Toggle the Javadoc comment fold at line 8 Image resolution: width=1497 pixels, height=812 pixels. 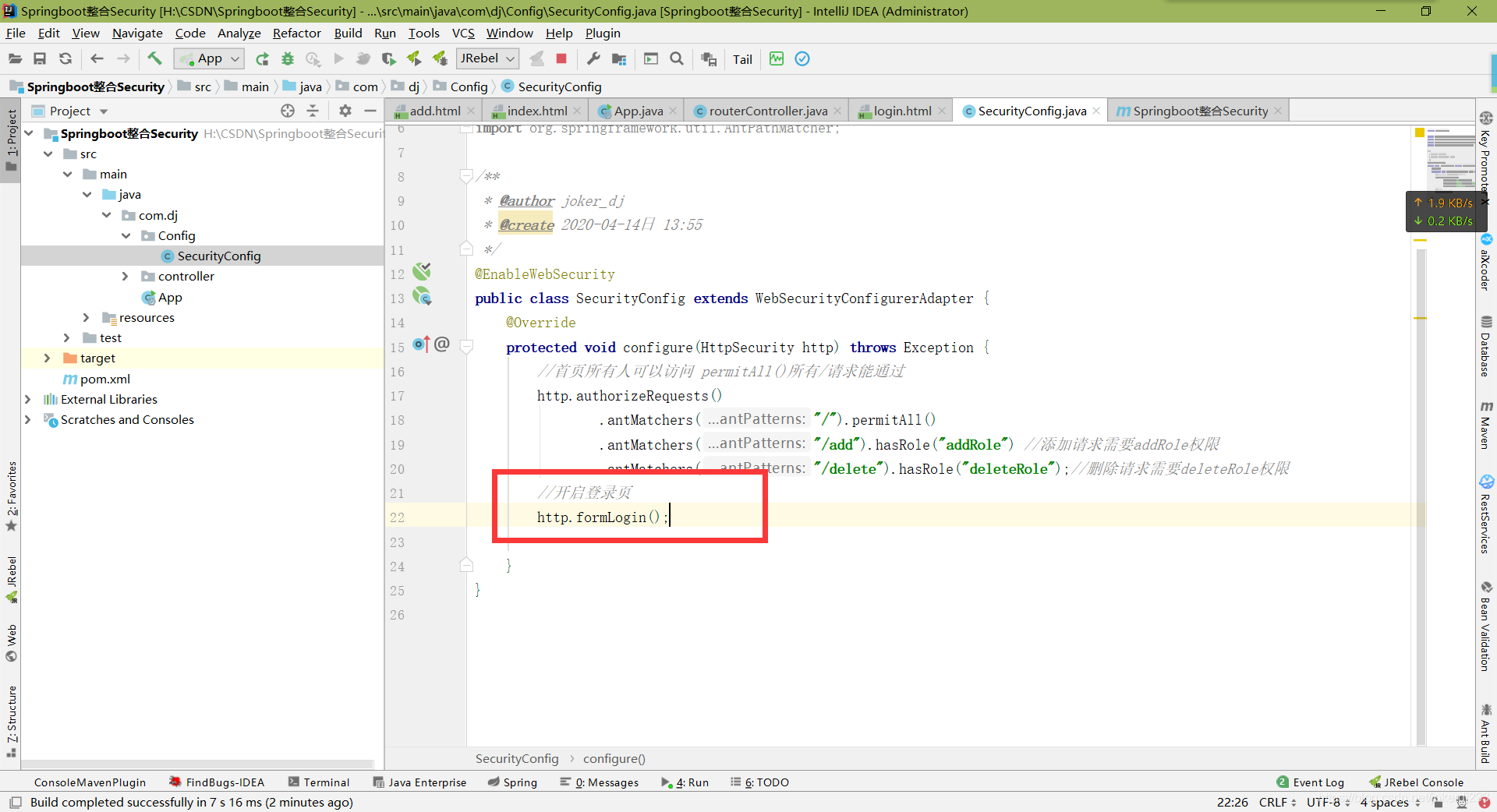pyautogui.click(x=466, y=176)
